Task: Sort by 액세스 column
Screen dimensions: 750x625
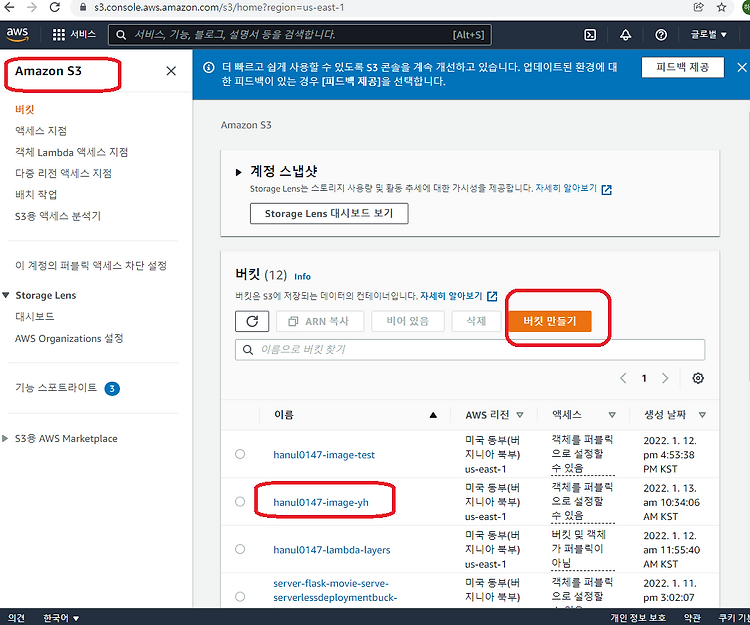Action: 612,415
